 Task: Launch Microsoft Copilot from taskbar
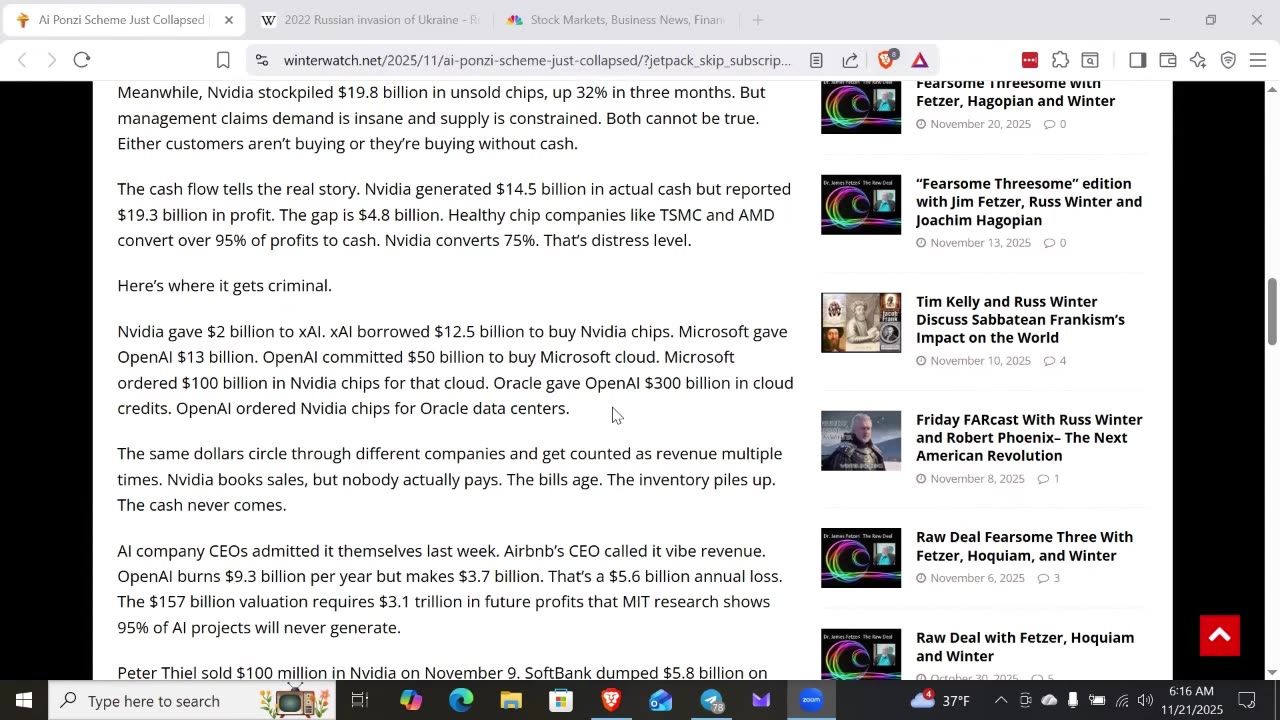[x=411, y=700]
